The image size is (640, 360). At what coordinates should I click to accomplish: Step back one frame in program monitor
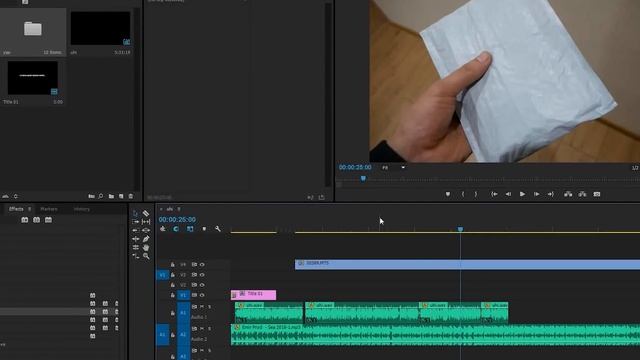(508, 194)
